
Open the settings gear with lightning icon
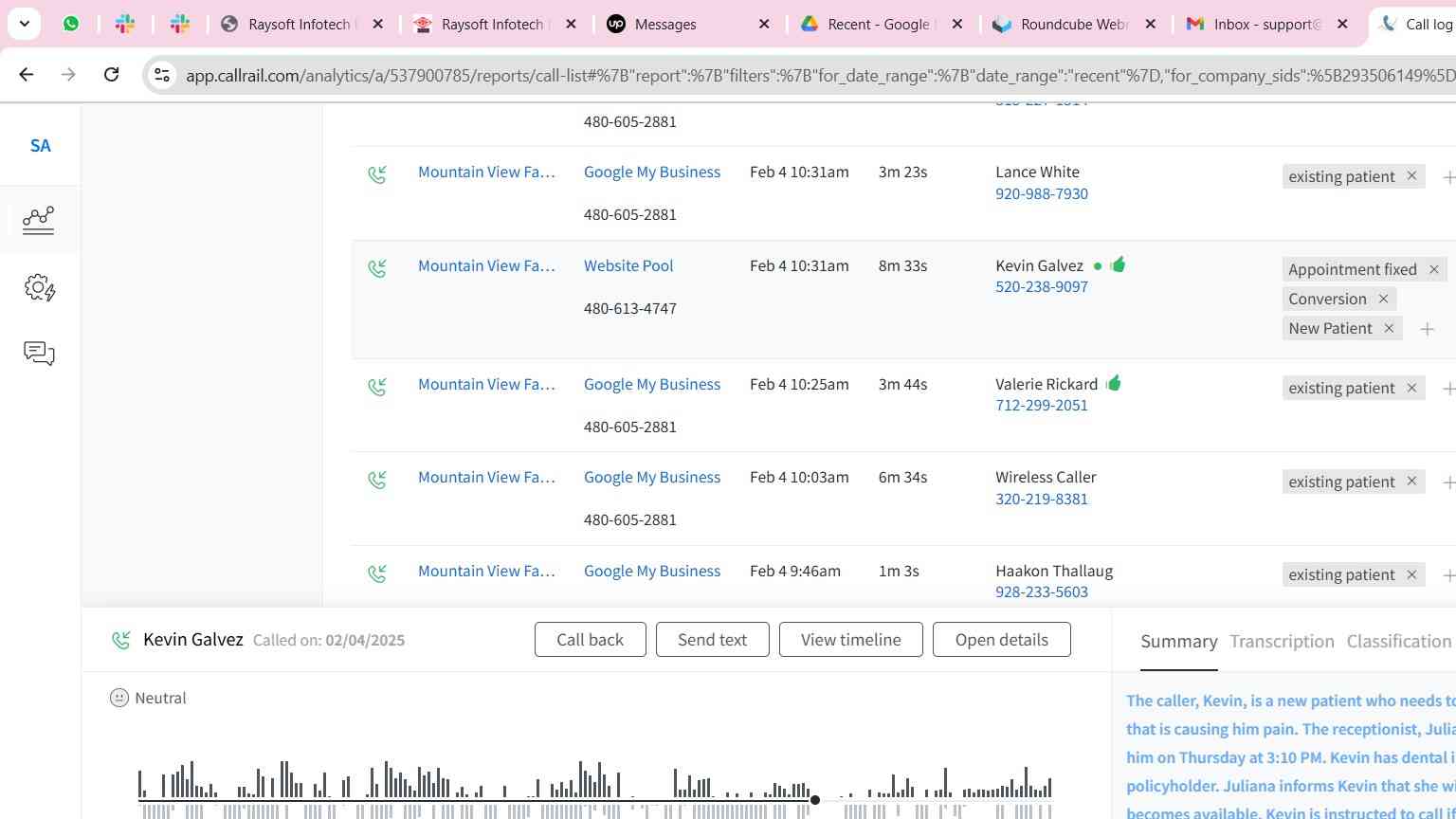40,287
